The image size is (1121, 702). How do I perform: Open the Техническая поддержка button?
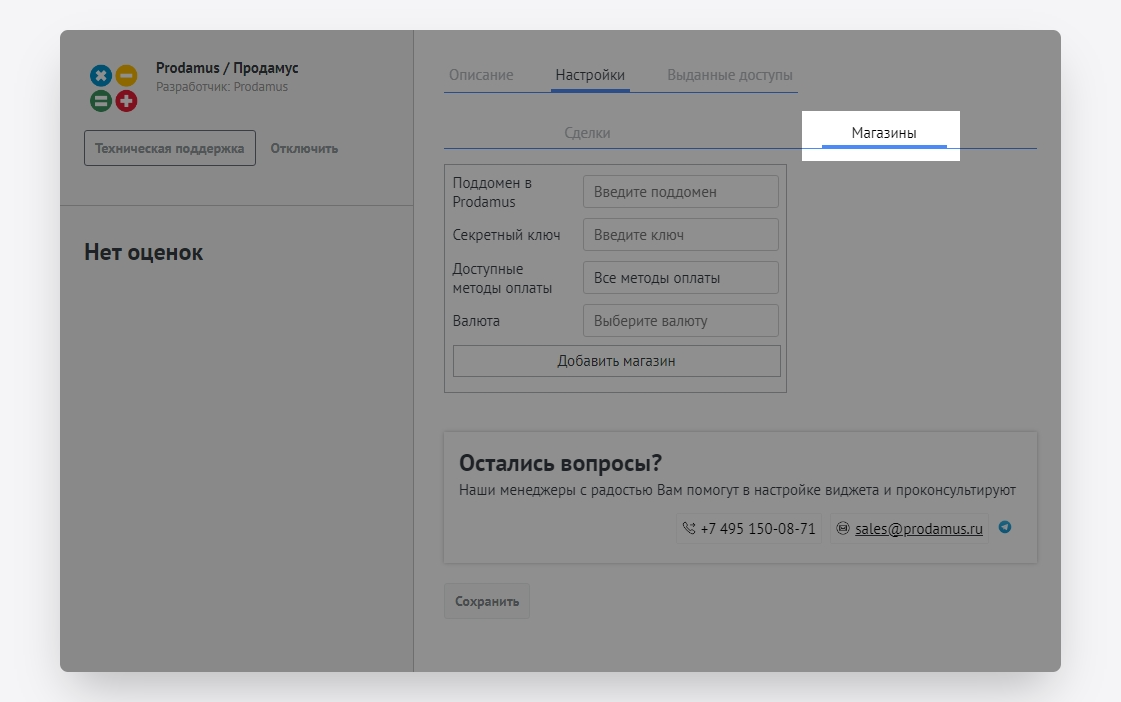tap(169, 148)
